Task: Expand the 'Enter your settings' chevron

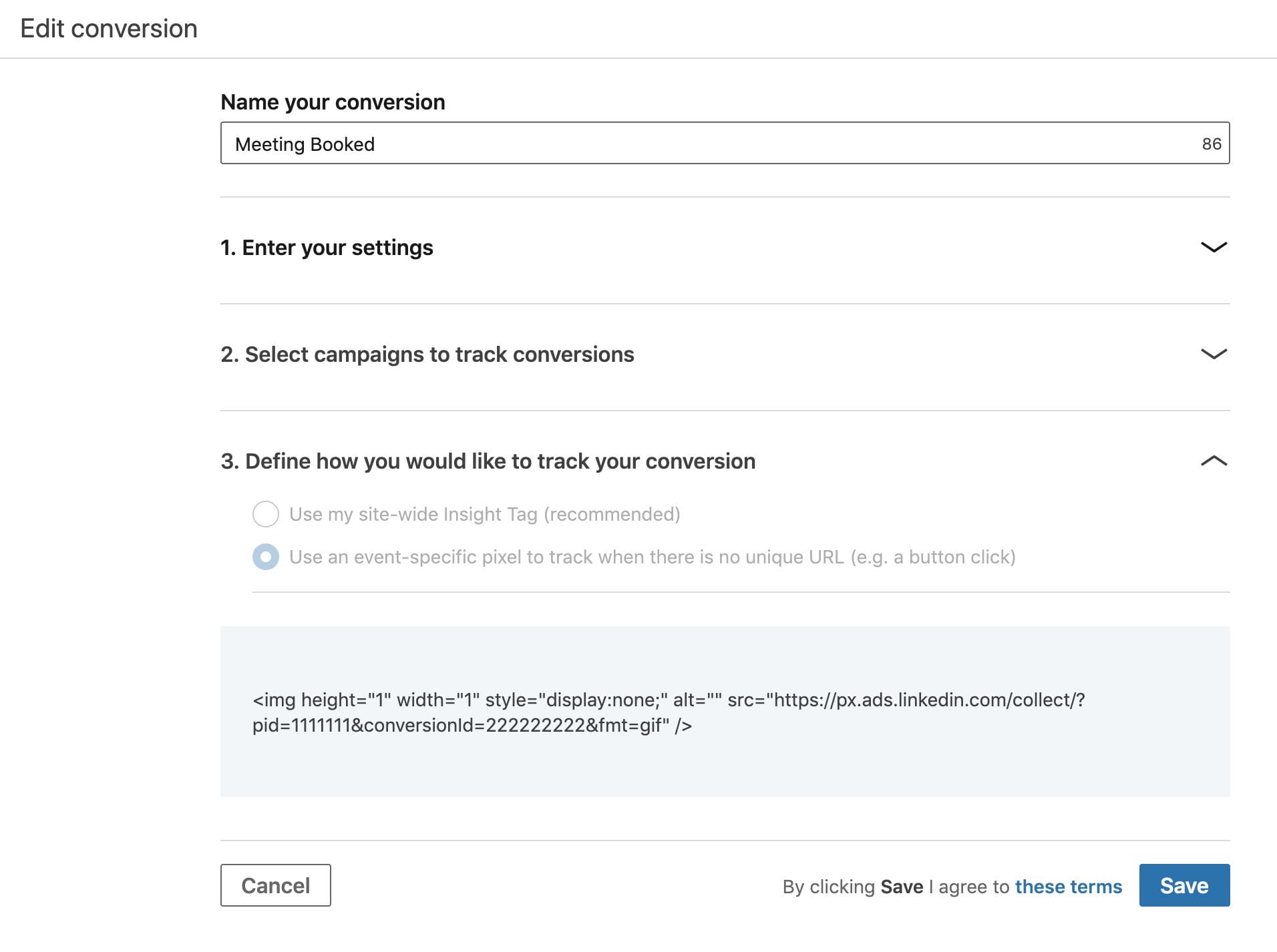Action: [x=1214, y=247]
